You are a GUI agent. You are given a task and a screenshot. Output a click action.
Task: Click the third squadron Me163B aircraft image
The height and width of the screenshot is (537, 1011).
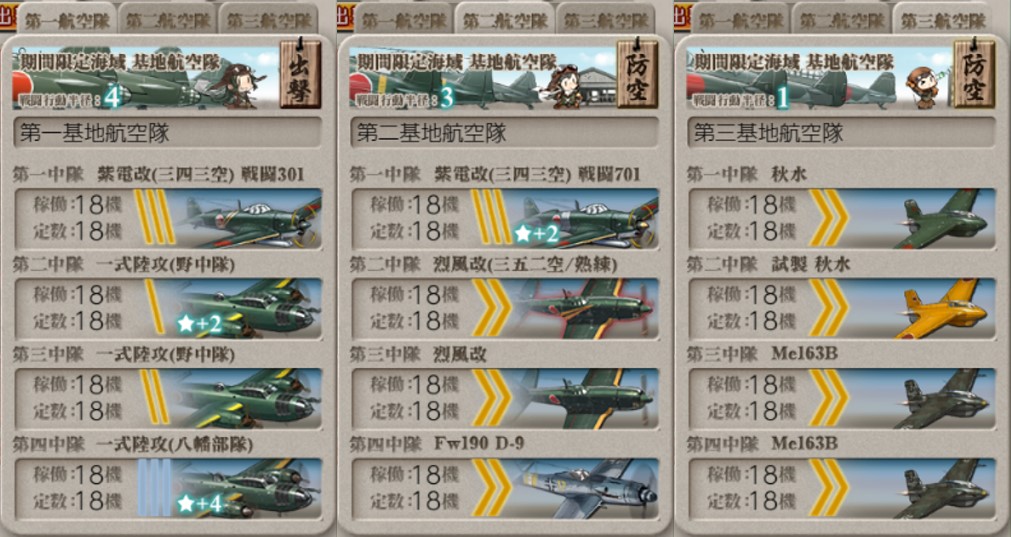[941, 399]
